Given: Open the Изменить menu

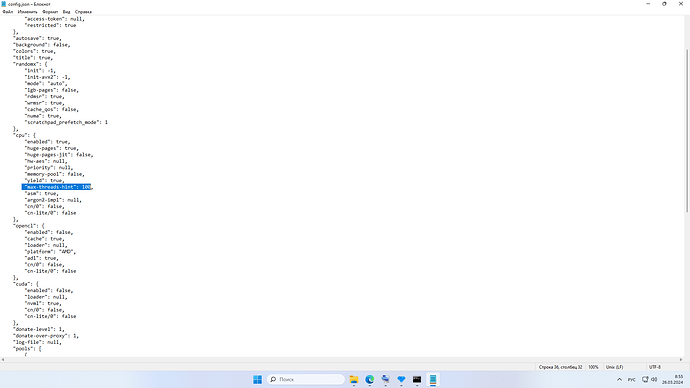Looking at the screenshot, I should 27,12.
